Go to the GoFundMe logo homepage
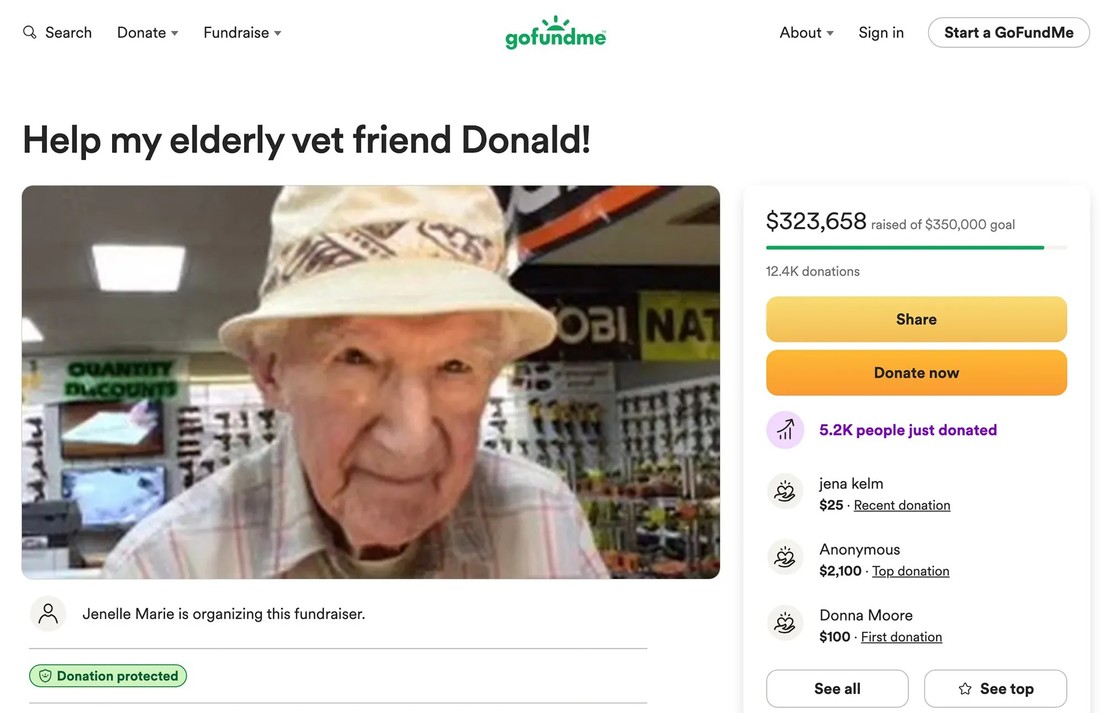 tap(555, 33)
